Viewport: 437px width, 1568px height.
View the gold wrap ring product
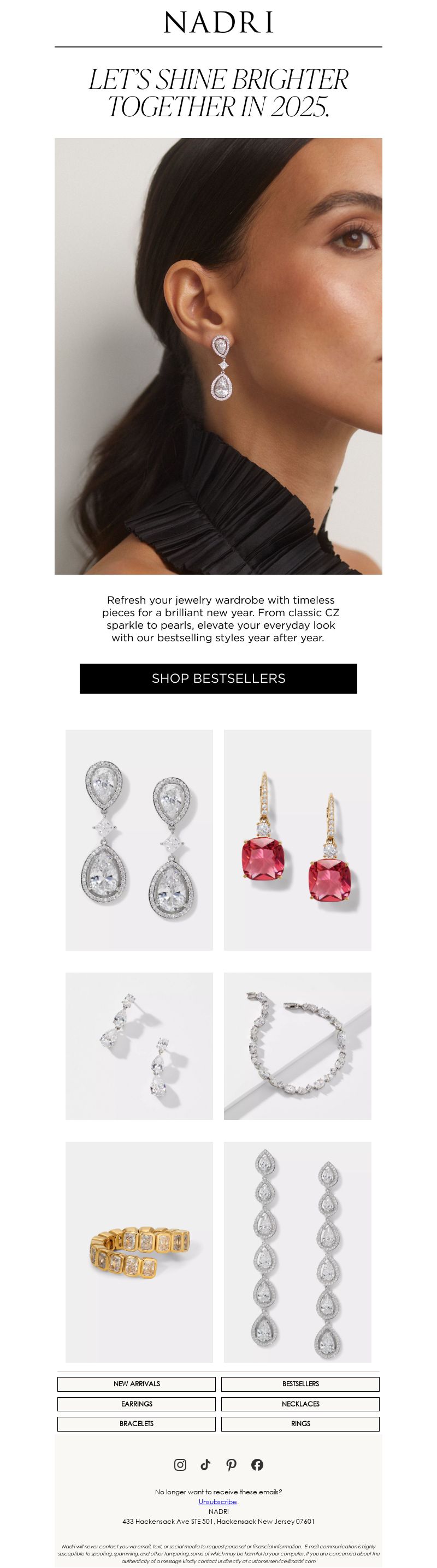140,1252
